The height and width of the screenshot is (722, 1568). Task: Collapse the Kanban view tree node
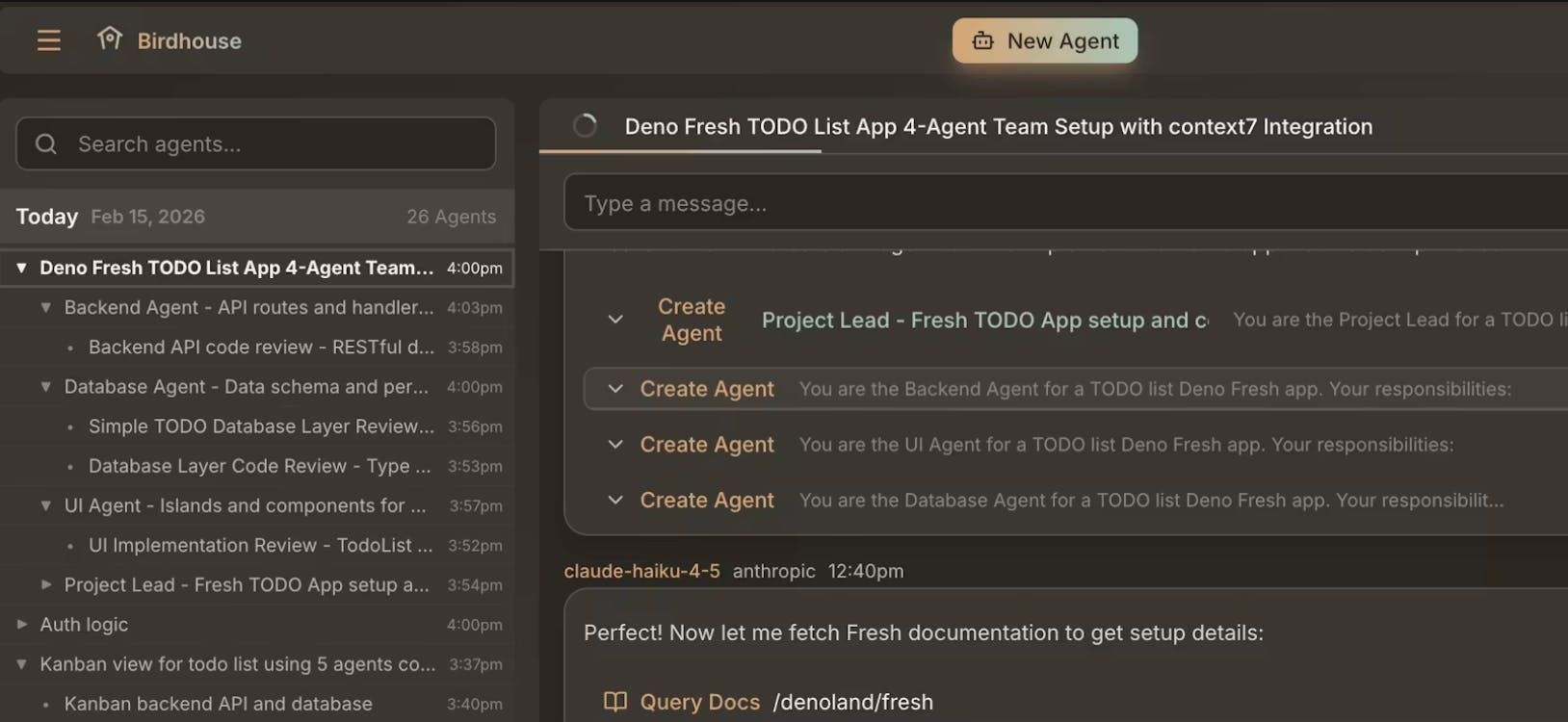click(21, 664)
